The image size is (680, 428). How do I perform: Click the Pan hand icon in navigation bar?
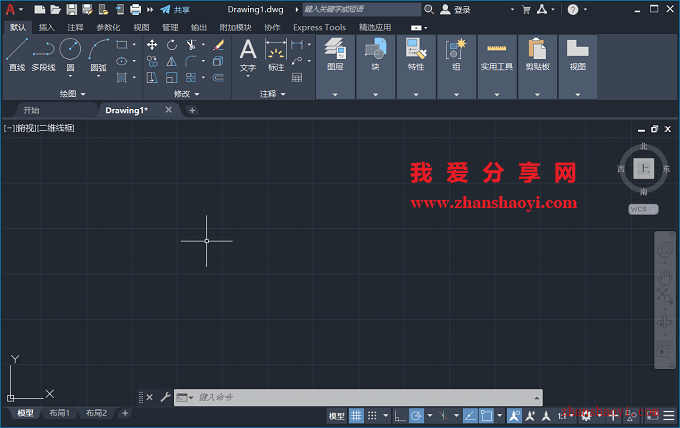pyautogui.click(x=664, y=277)
